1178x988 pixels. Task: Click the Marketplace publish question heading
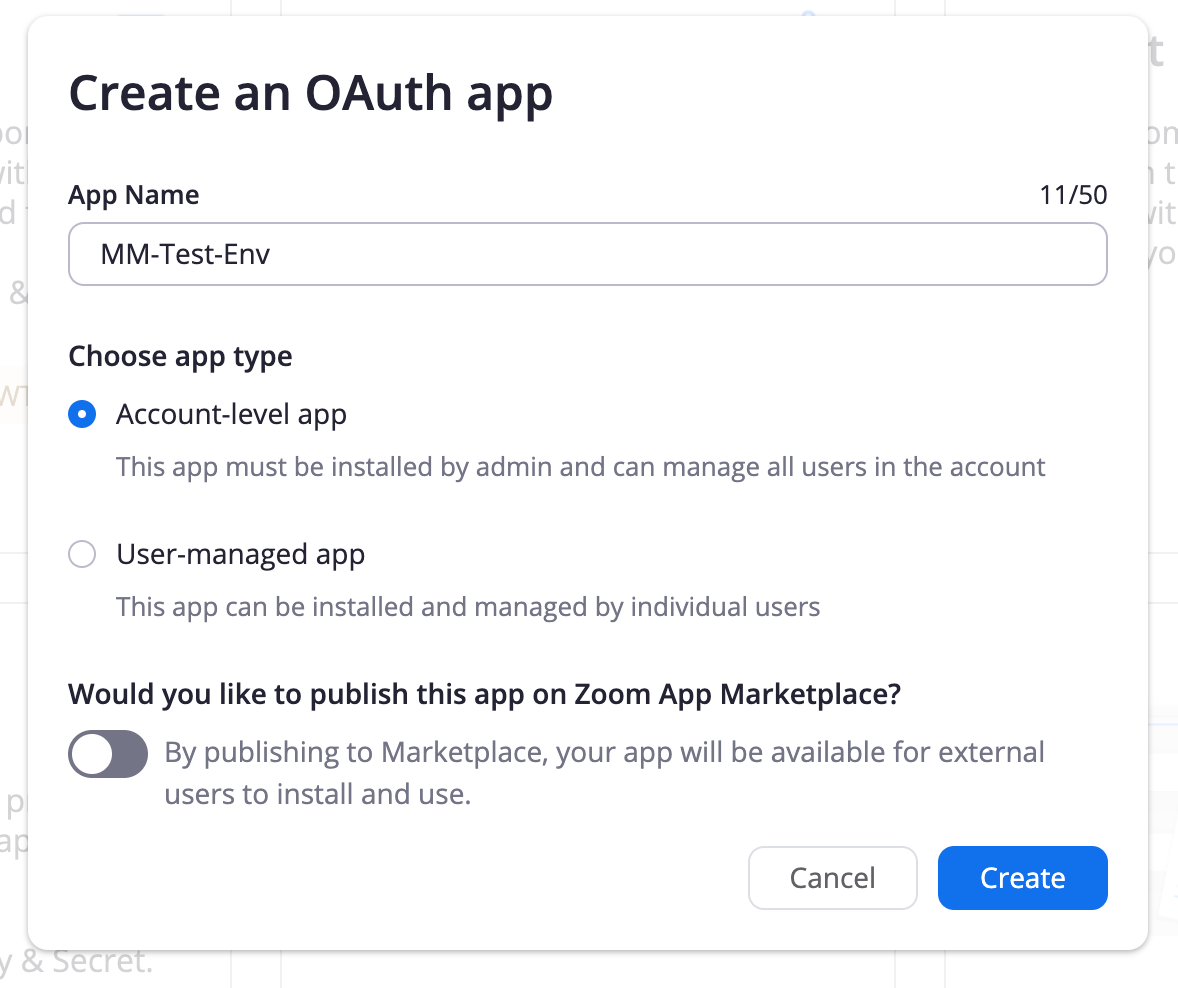point(484,694)
